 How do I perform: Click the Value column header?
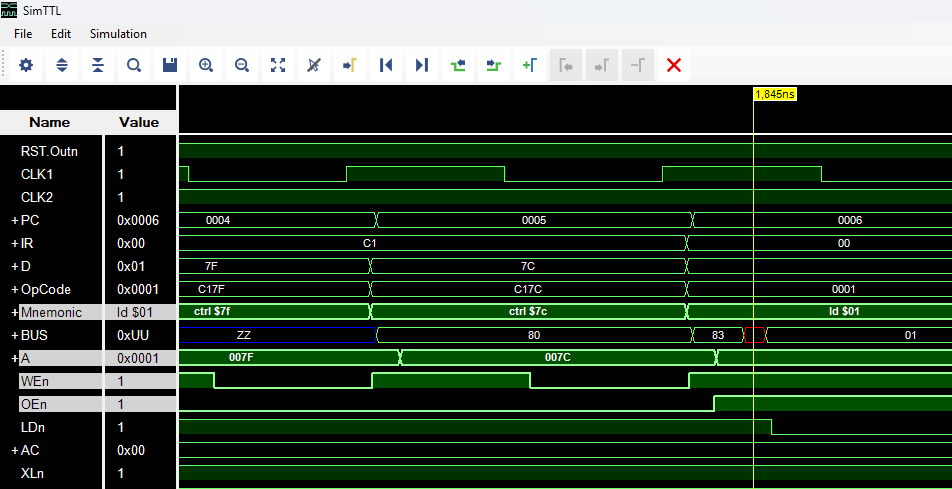pyautogui.click(x=139, y=122)
